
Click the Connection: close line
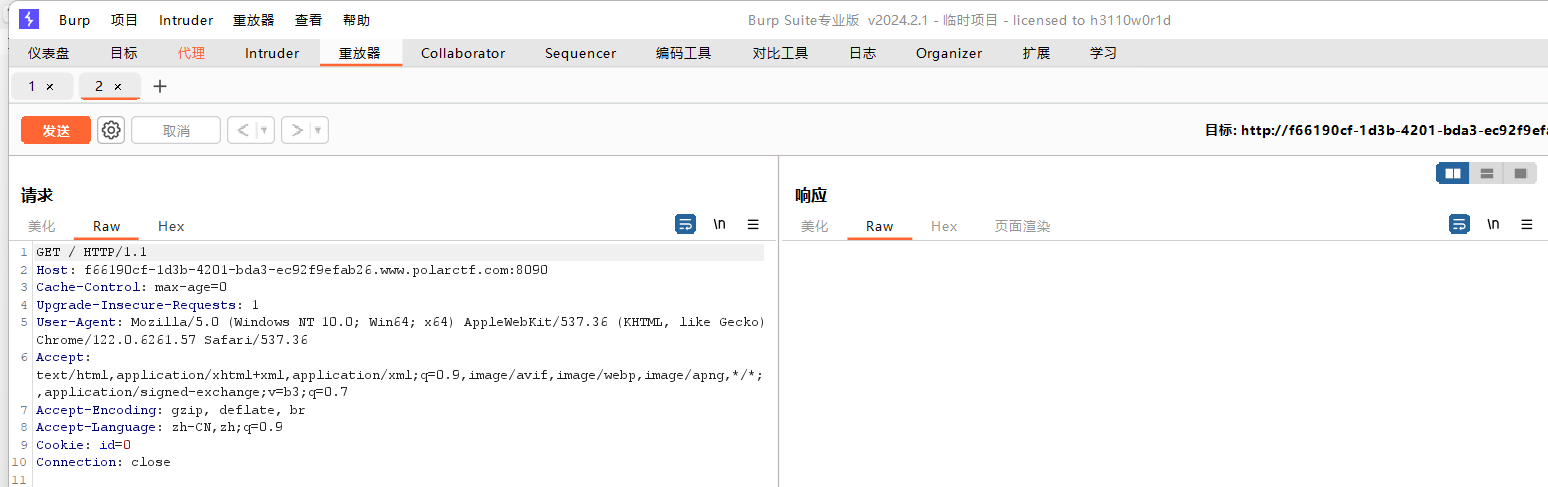pos(103,462)
